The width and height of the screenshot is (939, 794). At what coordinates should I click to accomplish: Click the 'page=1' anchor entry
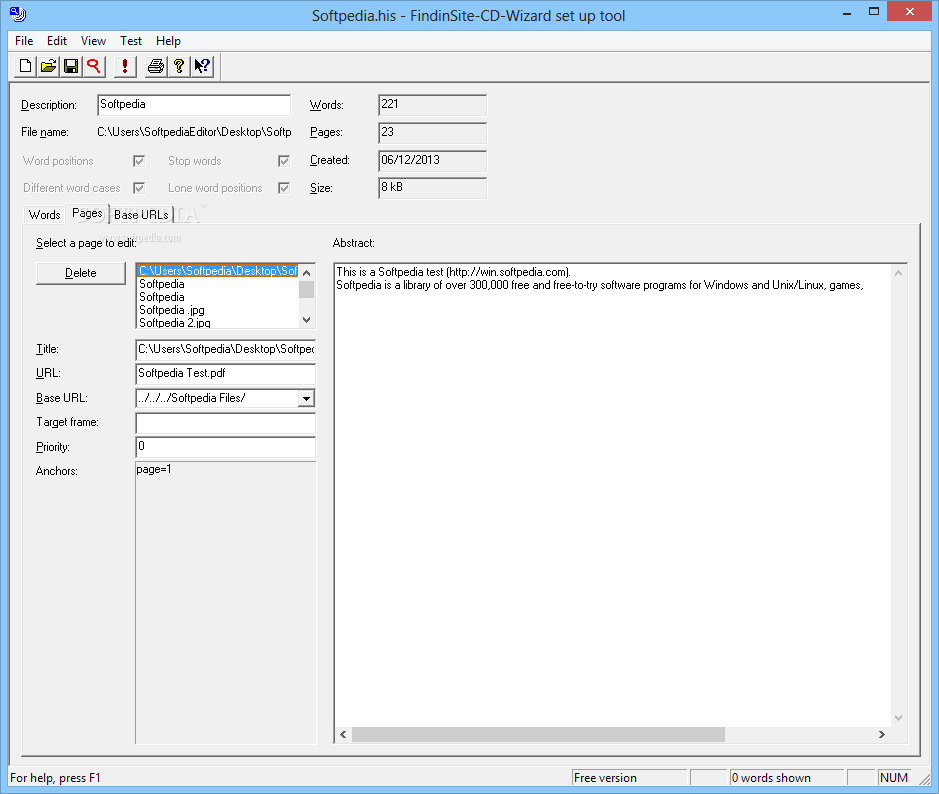154,469
